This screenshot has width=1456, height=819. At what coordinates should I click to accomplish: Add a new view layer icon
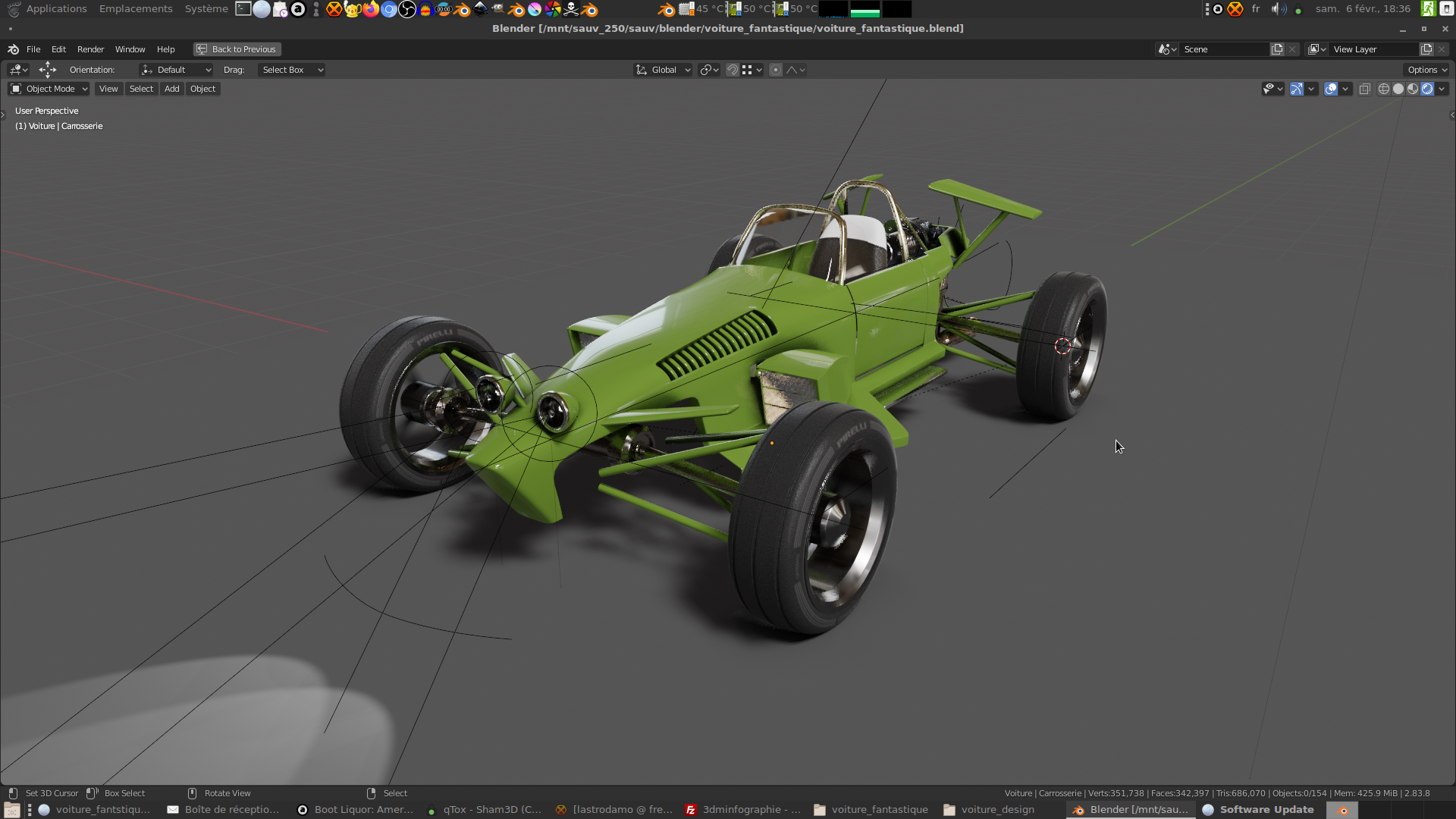coord(1426,49)
